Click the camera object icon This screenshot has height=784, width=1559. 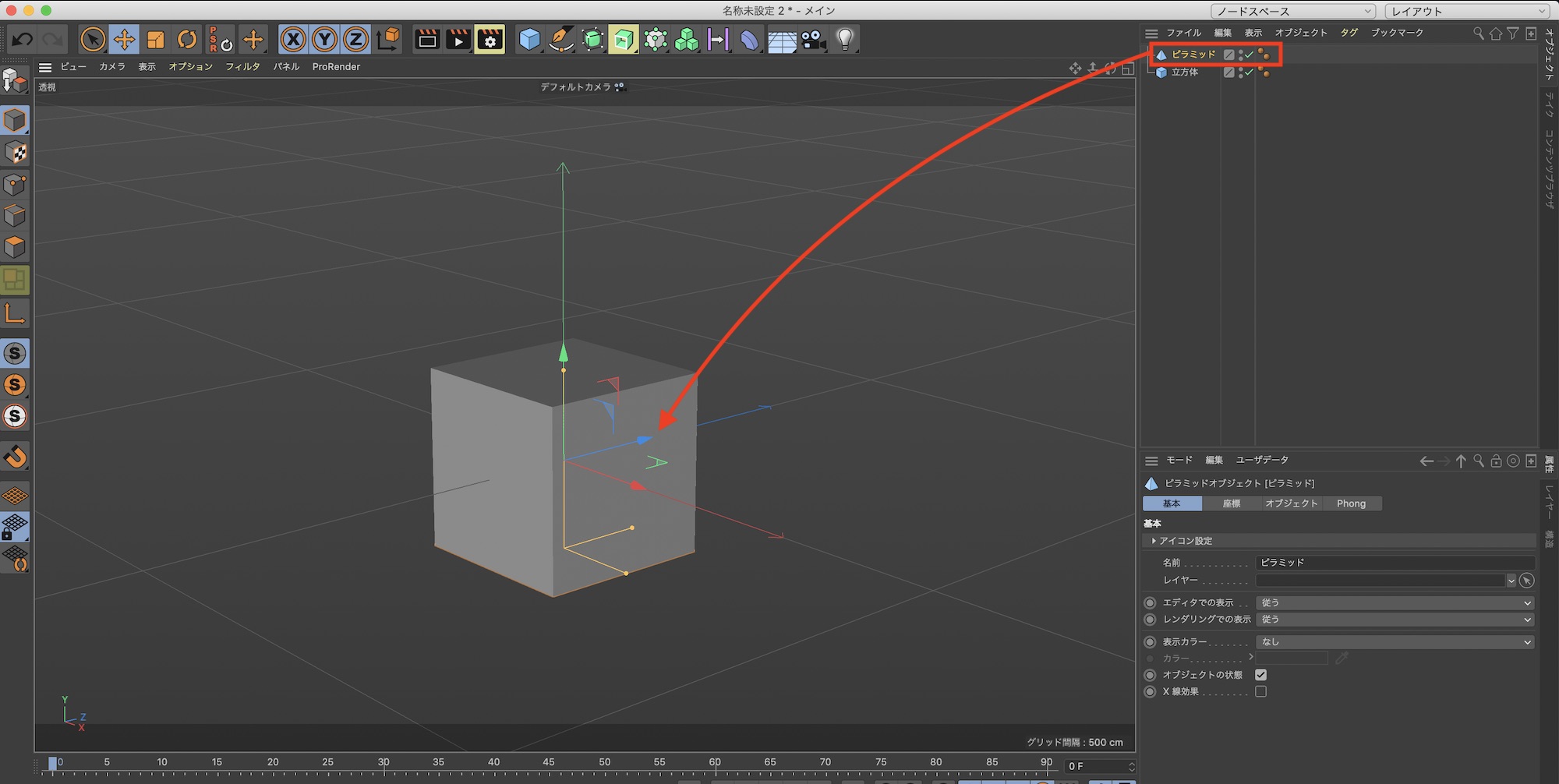[813, 39]
